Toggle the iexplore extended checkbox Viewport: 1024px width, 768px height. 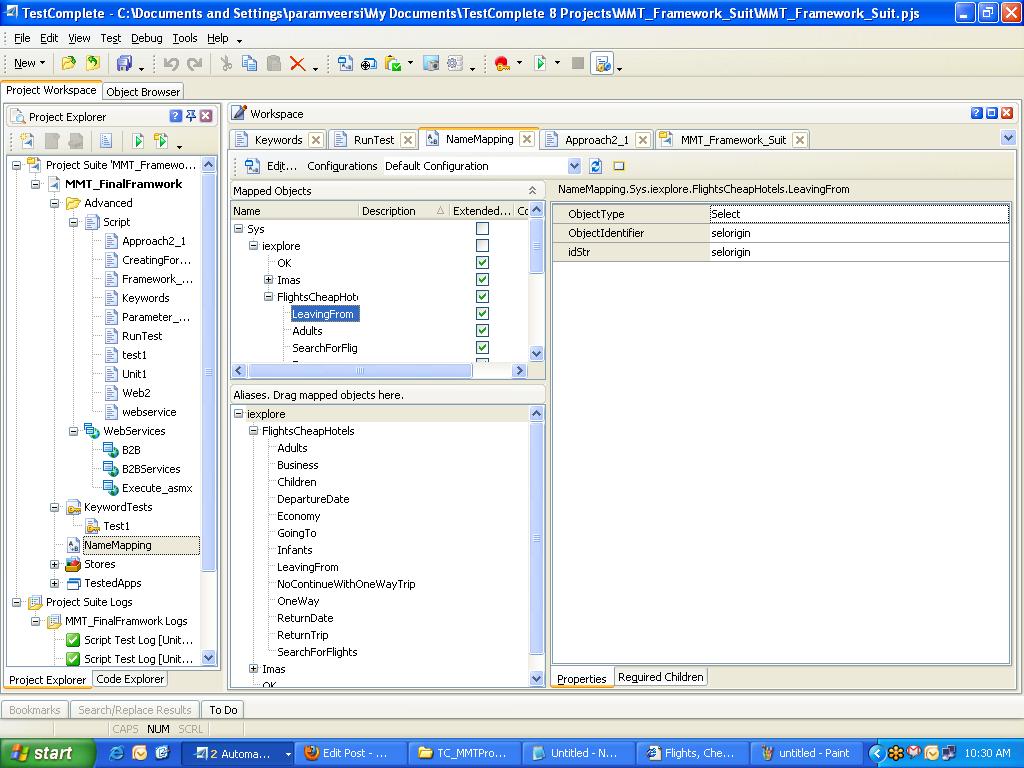pos(482,246)
